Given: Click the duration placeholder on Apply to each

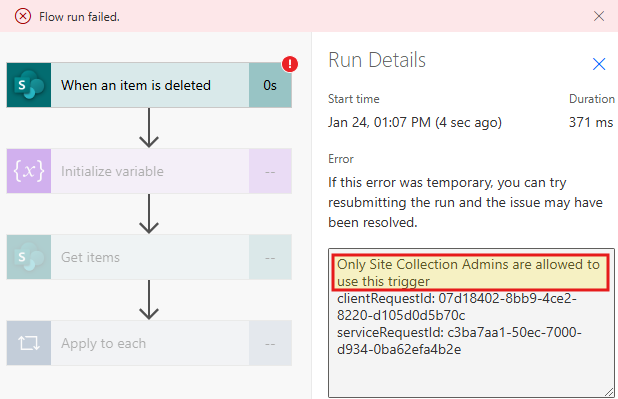Looking at the screenshot, I should coord(270,343).
